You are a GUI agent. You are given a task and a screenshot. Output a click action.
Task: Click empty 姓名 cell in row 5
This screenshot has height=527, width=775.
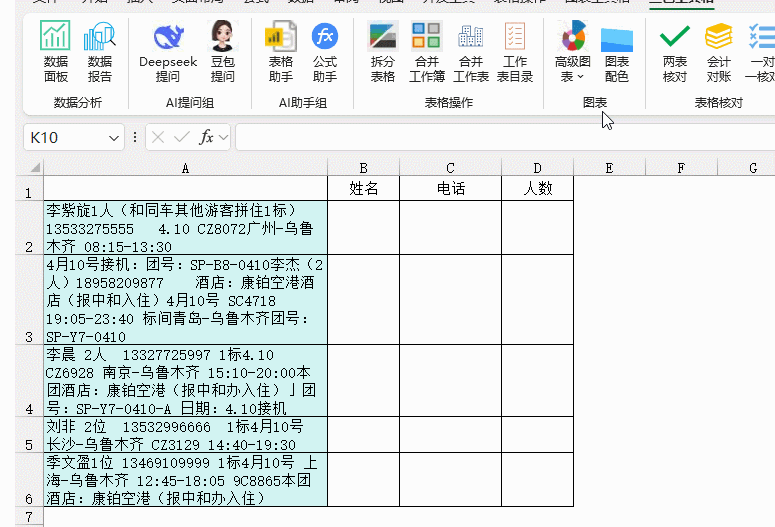click(x=363, y=435)
